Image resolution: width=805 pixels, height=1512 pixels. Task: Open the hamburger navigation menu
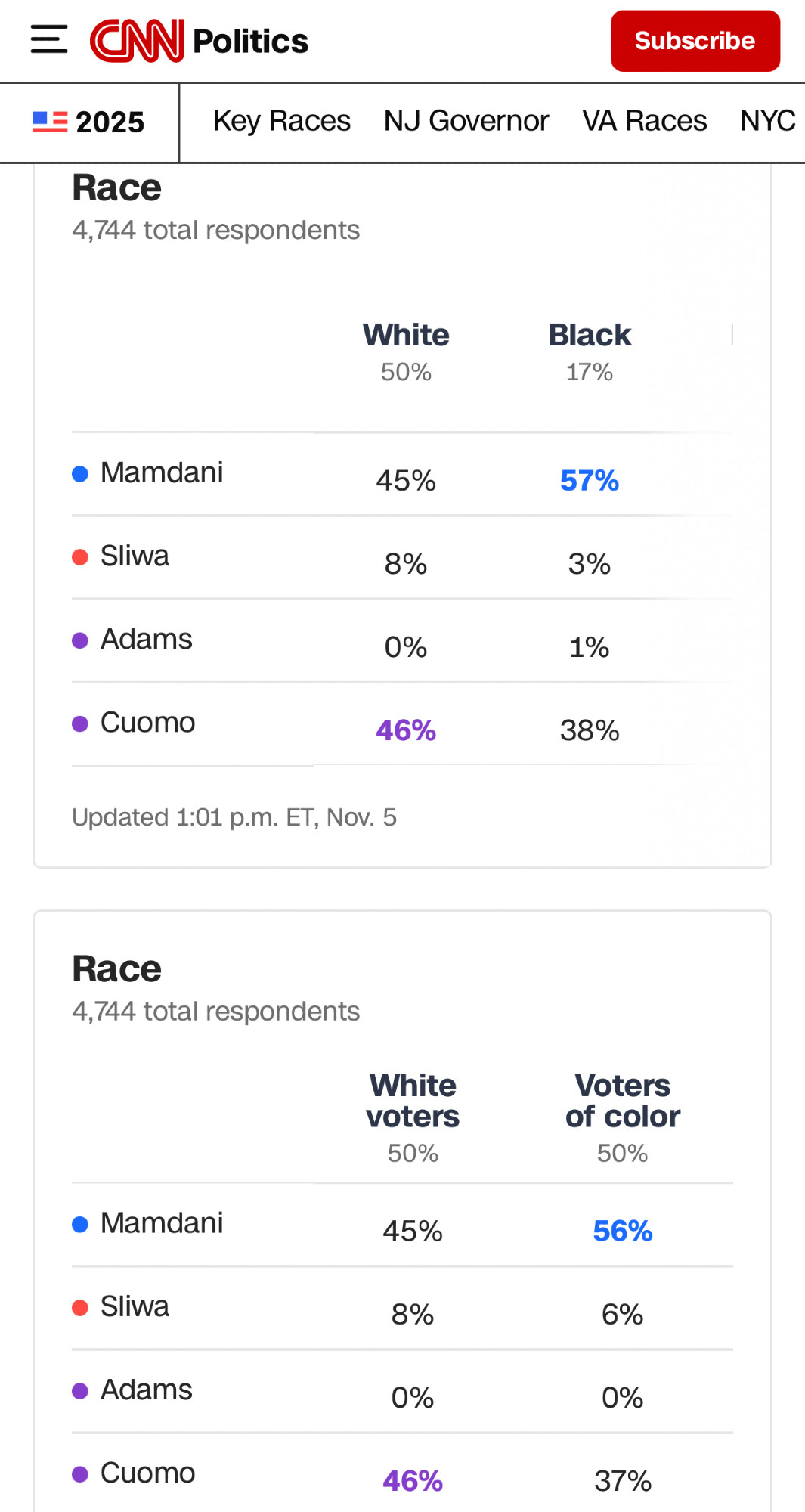[49, 40]
